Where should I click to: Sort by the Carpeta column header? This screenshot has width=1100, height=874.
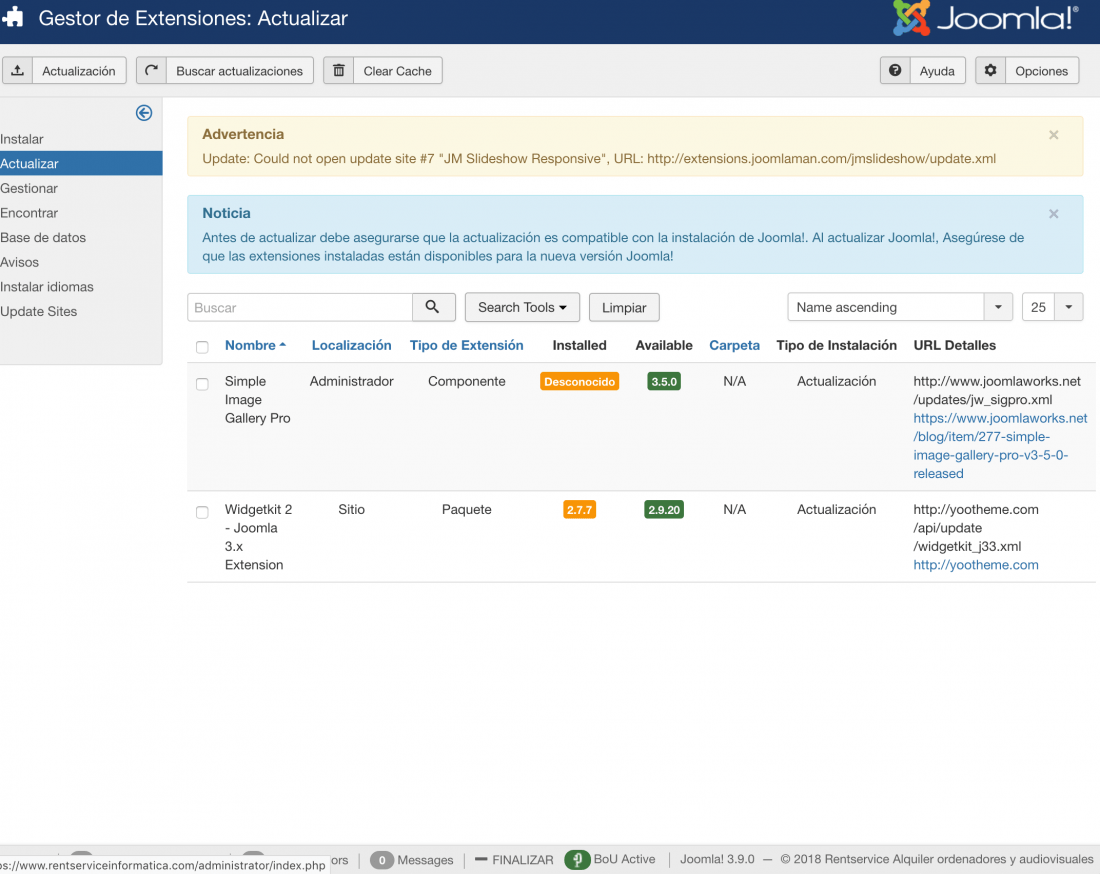(735, 345)
